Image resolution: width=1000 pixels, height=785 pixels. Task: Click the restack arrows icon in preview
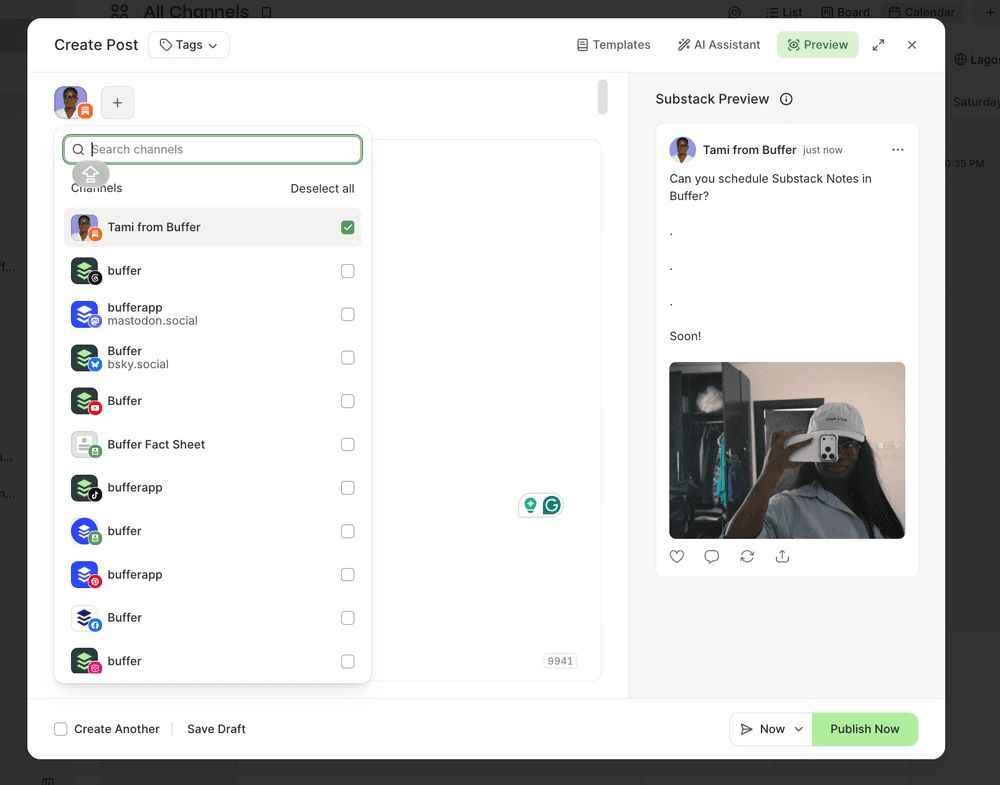click(747, 557)
